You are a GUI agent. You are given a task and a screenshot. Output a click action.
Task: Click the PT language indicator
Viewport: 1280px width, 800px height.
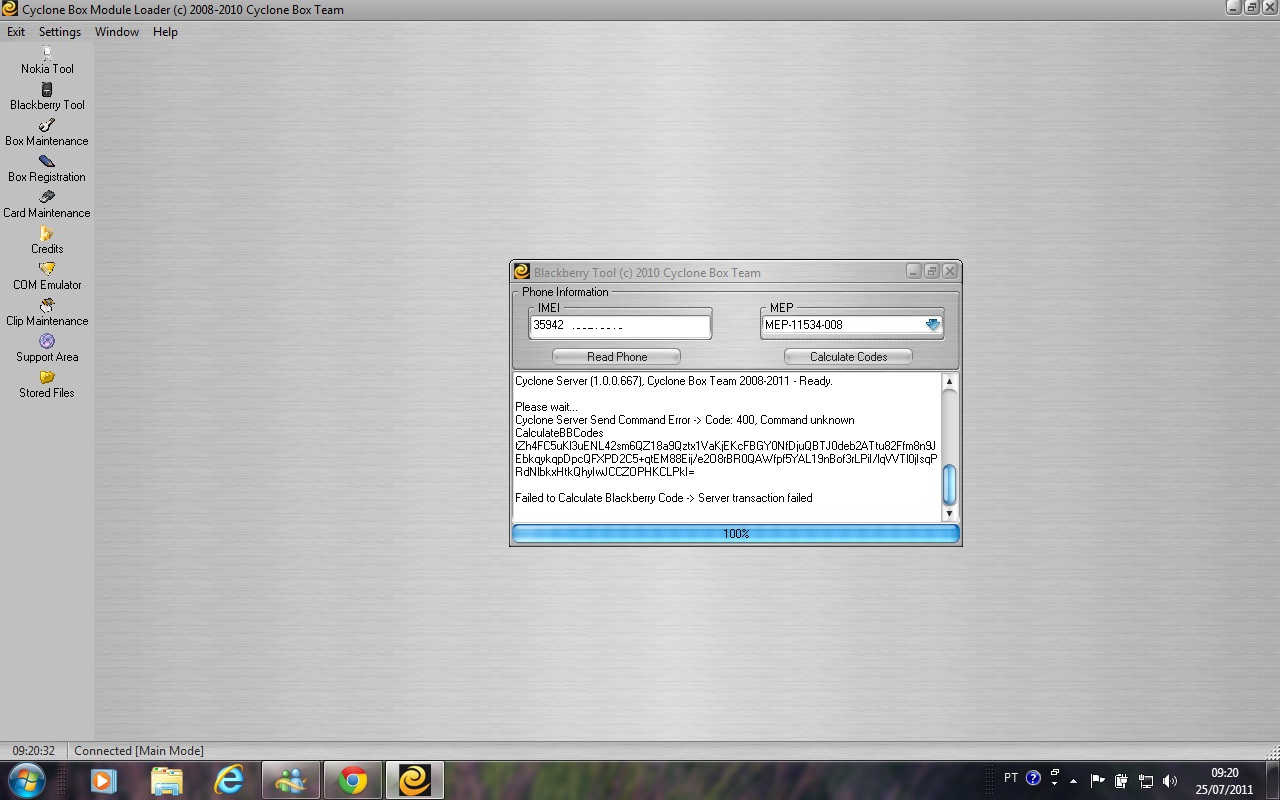tap(1011, 778)
